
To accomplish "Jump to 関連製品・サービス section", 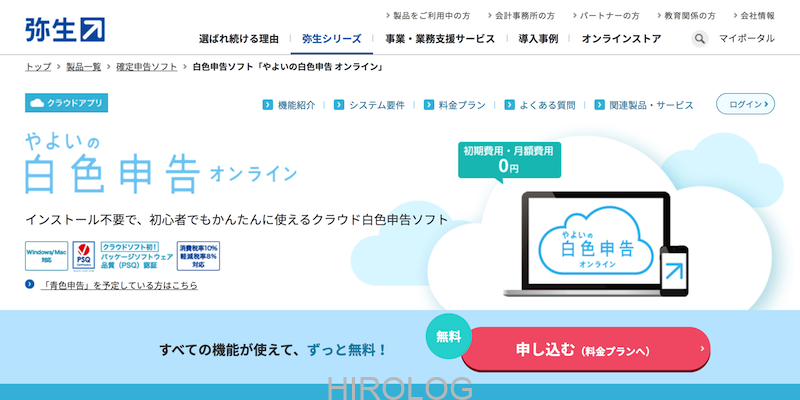I will (x=652, y=105).
